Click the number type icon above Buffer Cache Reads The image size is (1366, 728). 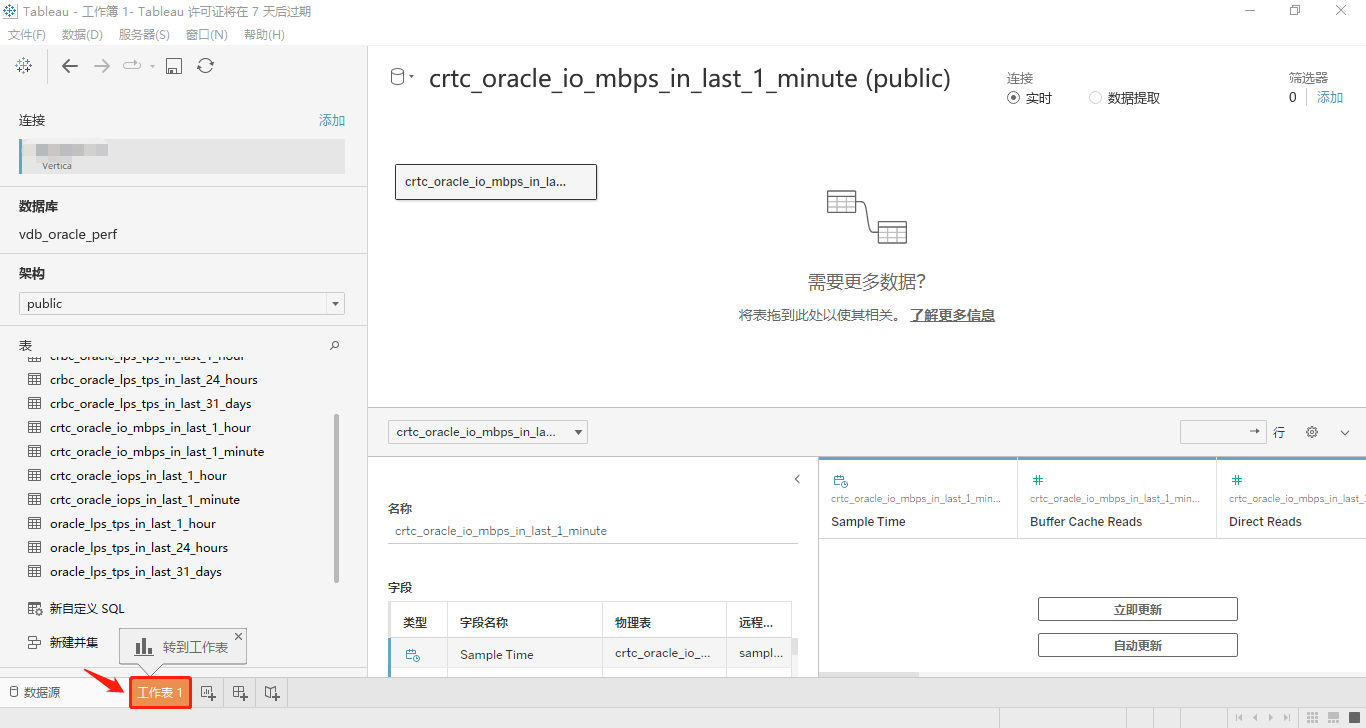pyautogui.click(x=1038, y=481)
